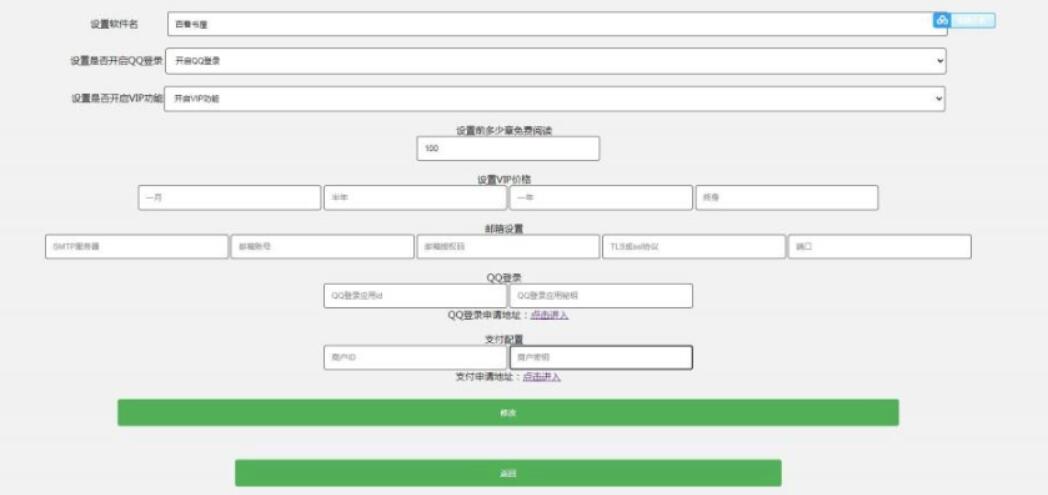Open the 支付申请地址 点击进入 link
The image size is (1048, 495).
point(541,377)
